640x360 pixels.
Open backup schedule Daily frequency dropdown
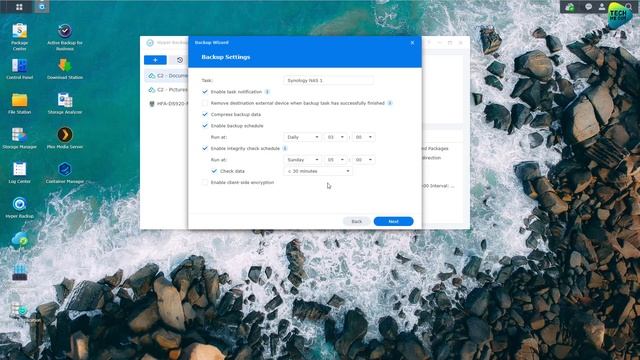click(x=302, y=137)
